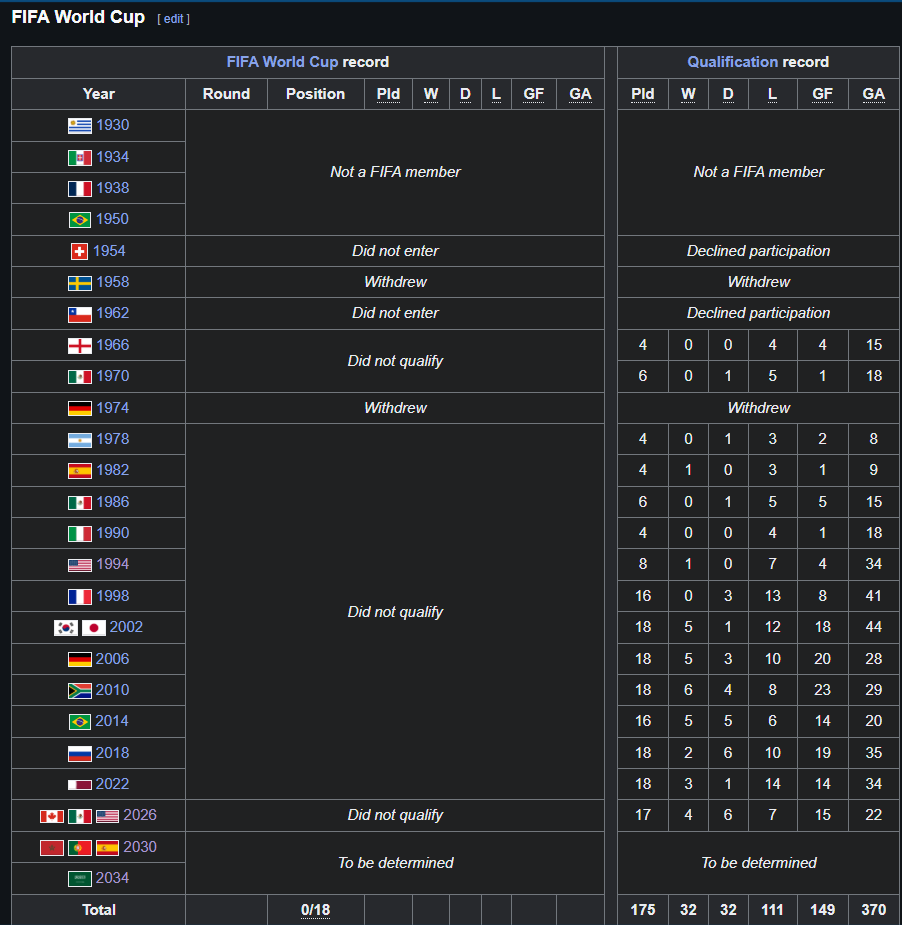Click the Argentina flag beside 1978
The height and width of the screenshot is (925, 902).
click(80, 439)
